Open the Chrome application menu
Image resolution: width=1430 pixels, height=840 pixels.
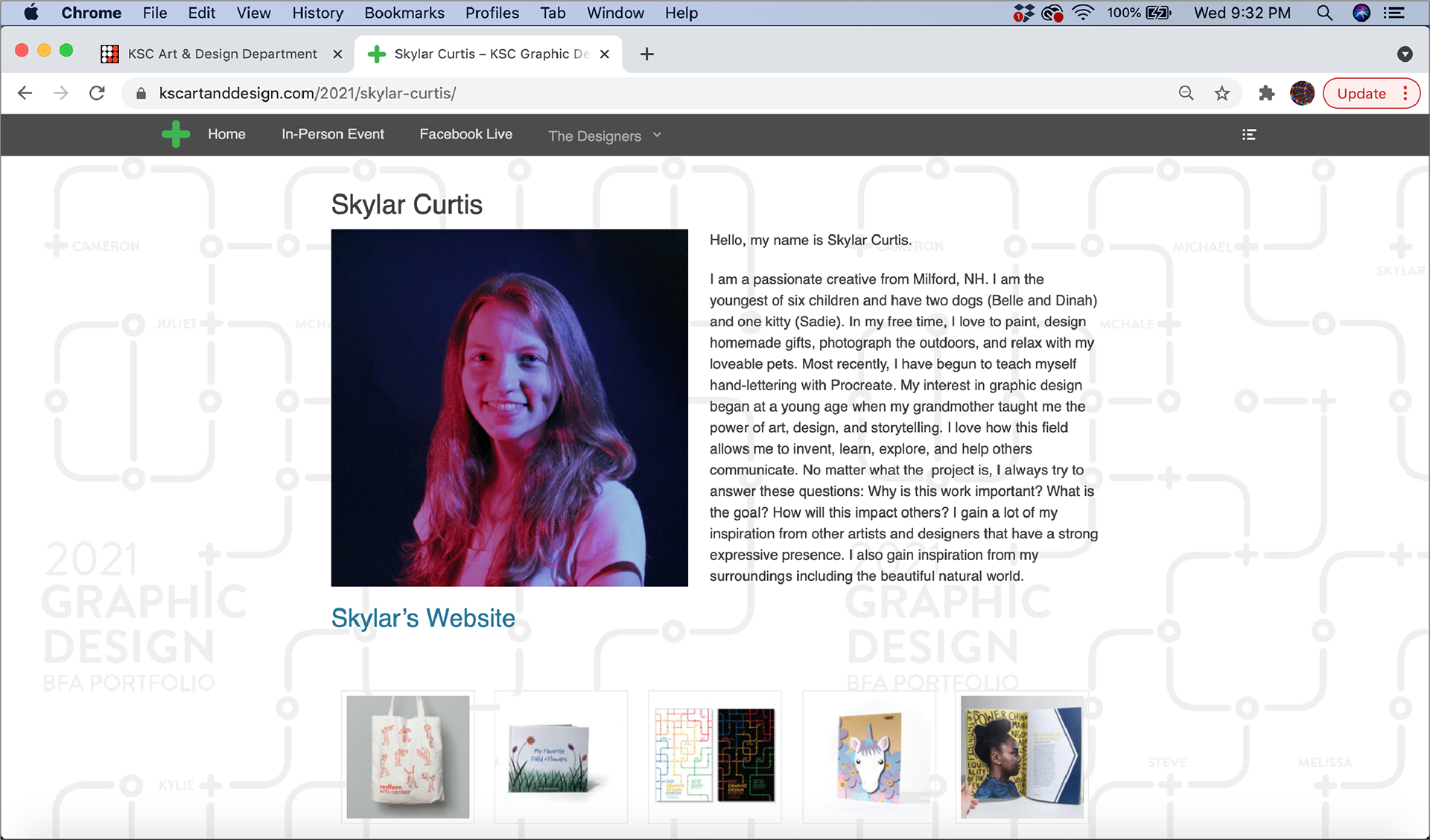91,13
